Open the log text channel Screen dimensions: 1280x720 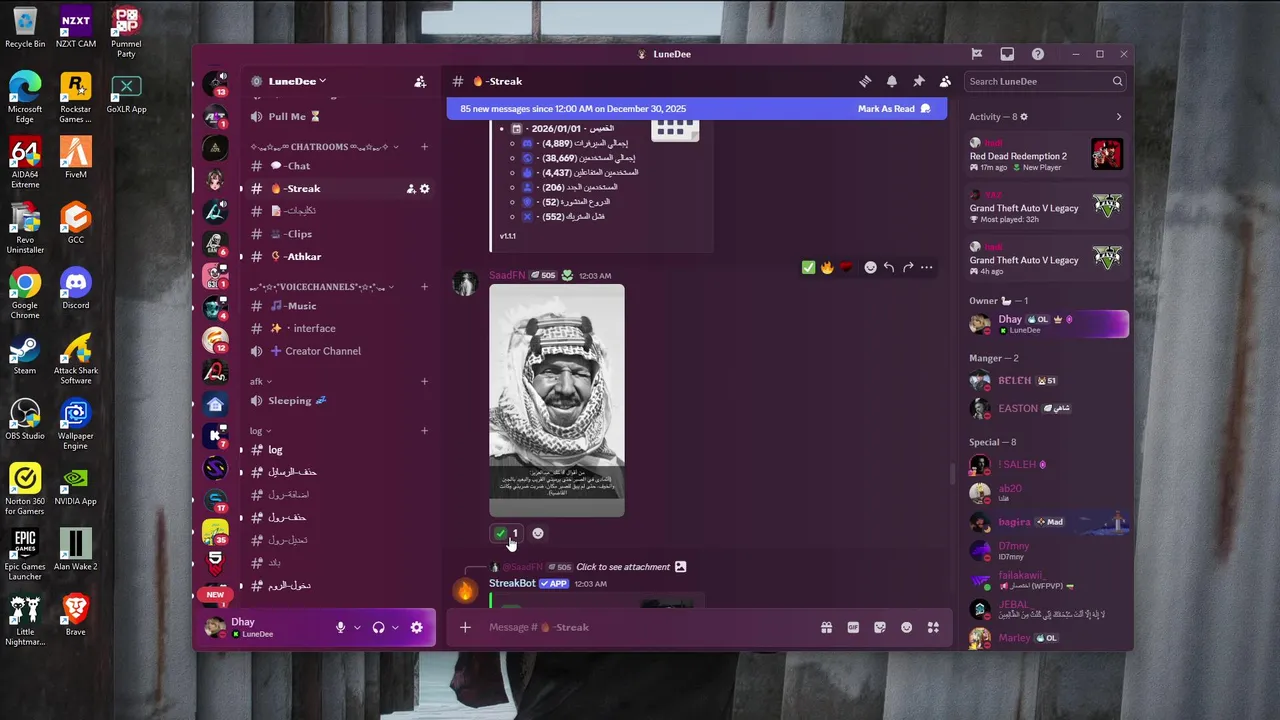pyautogui.click(x=339, y=450)
